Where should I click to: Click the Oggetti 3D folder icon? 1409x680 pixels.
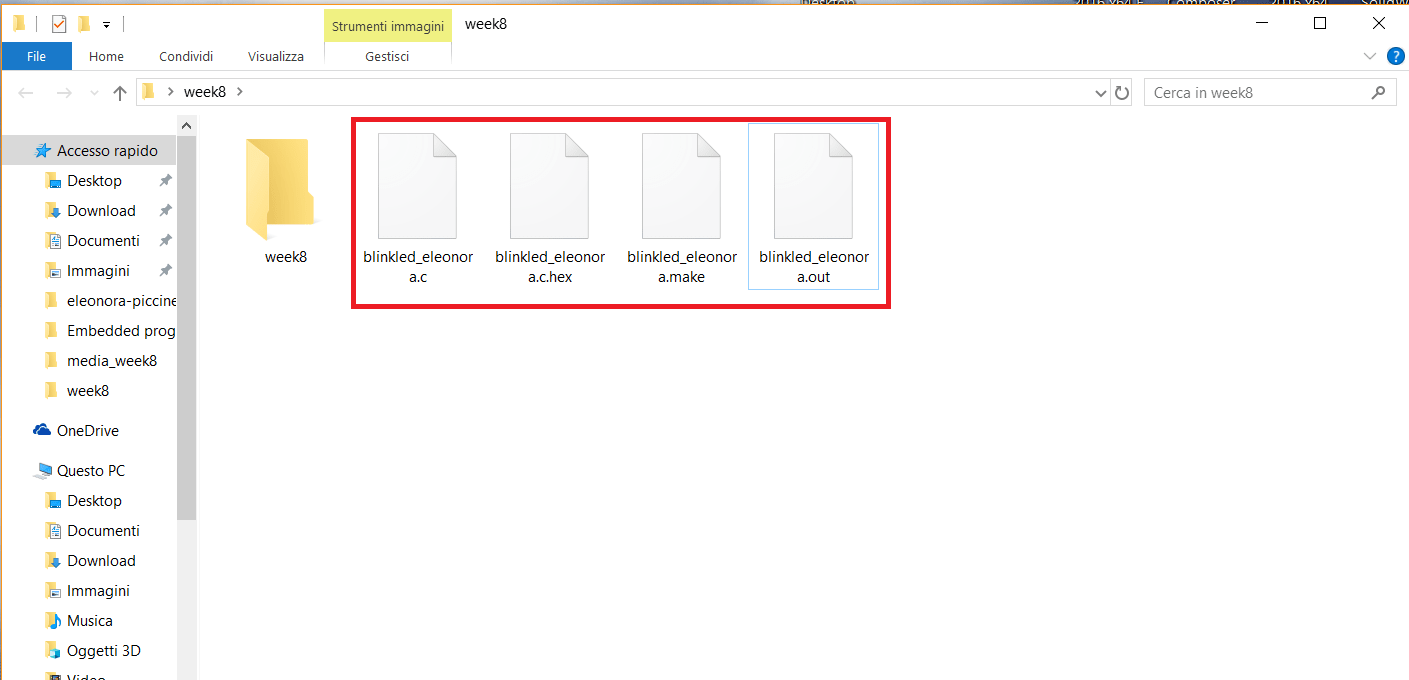(x=53, y=651)
